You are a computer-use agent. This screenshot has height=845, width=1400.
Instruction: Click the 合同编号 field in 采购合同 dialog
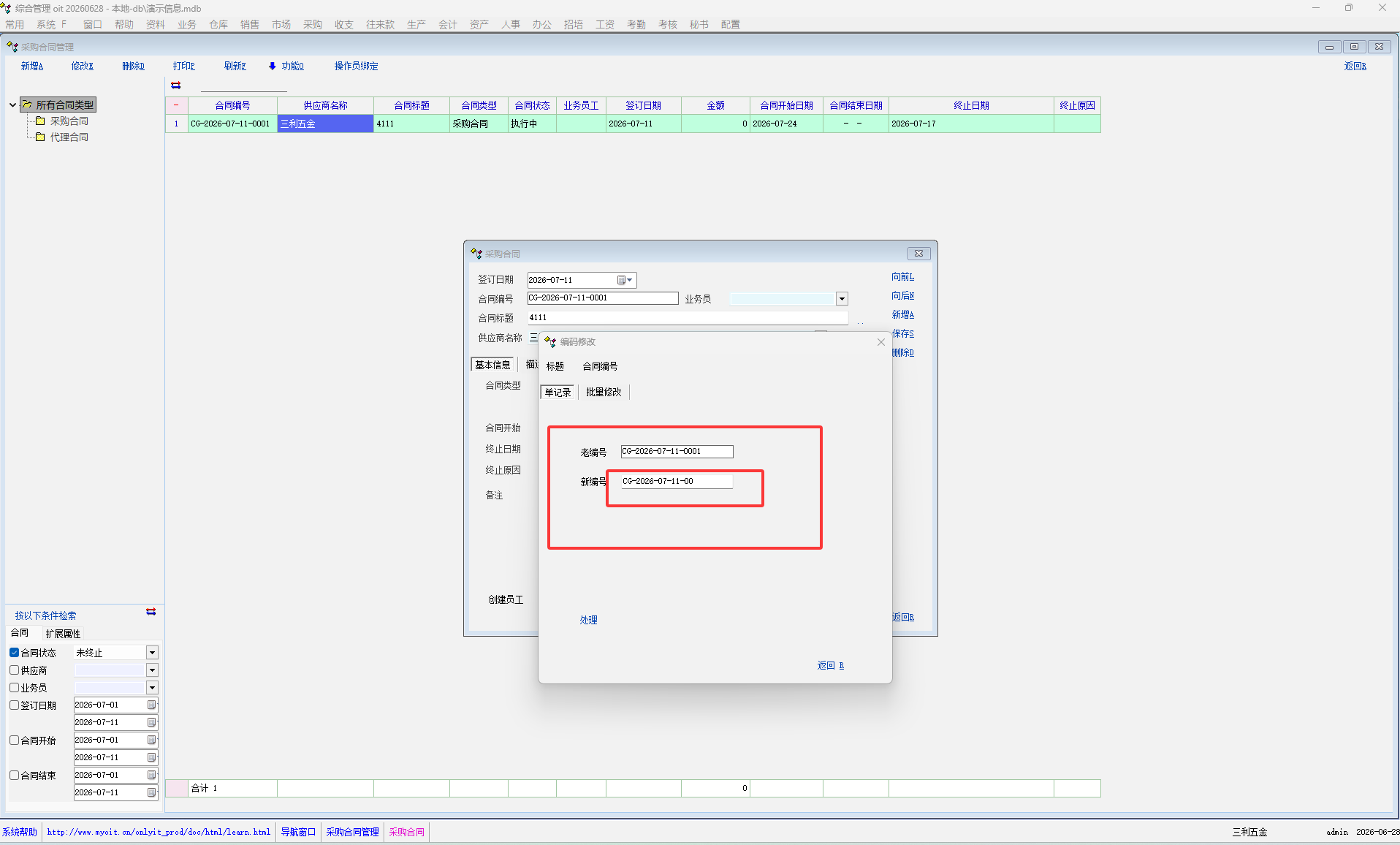click(x=603, y=298)
